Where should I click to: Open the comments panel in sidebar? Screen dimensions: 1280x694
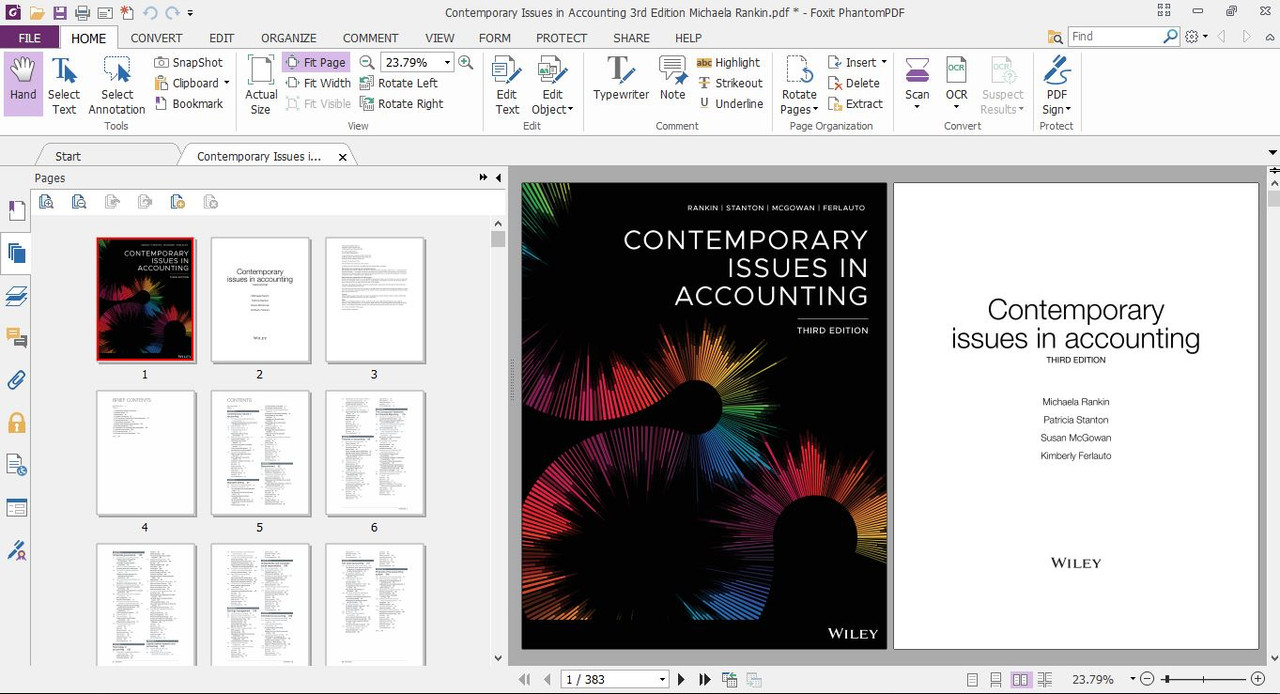[16, 338]
